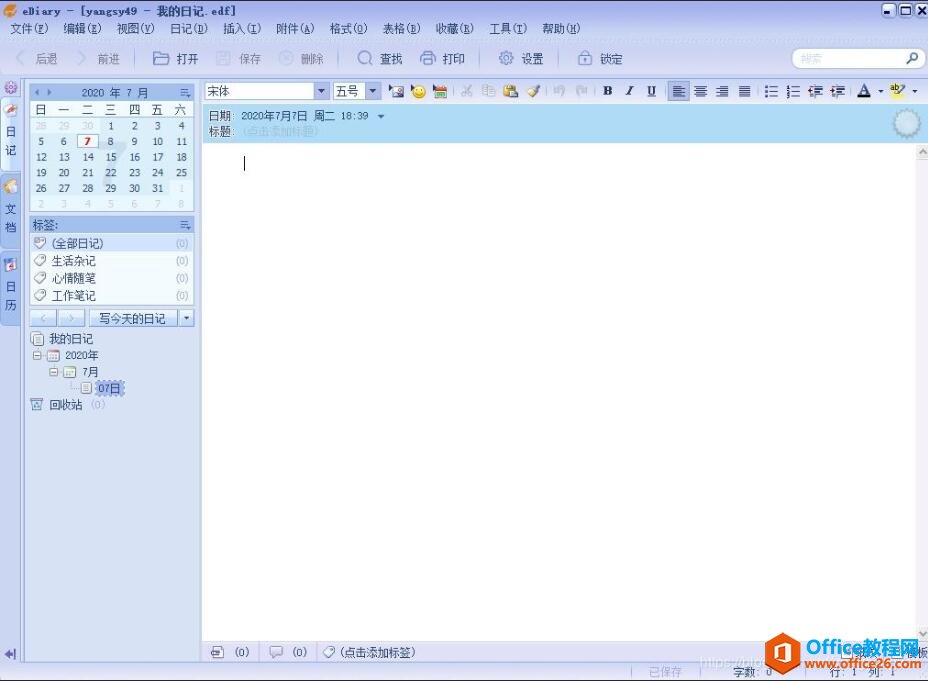The width and height of the screenshot is (928, 681).
Task: Click (点击添加标签) to add a tag
Action: click(x=378, y=652)
